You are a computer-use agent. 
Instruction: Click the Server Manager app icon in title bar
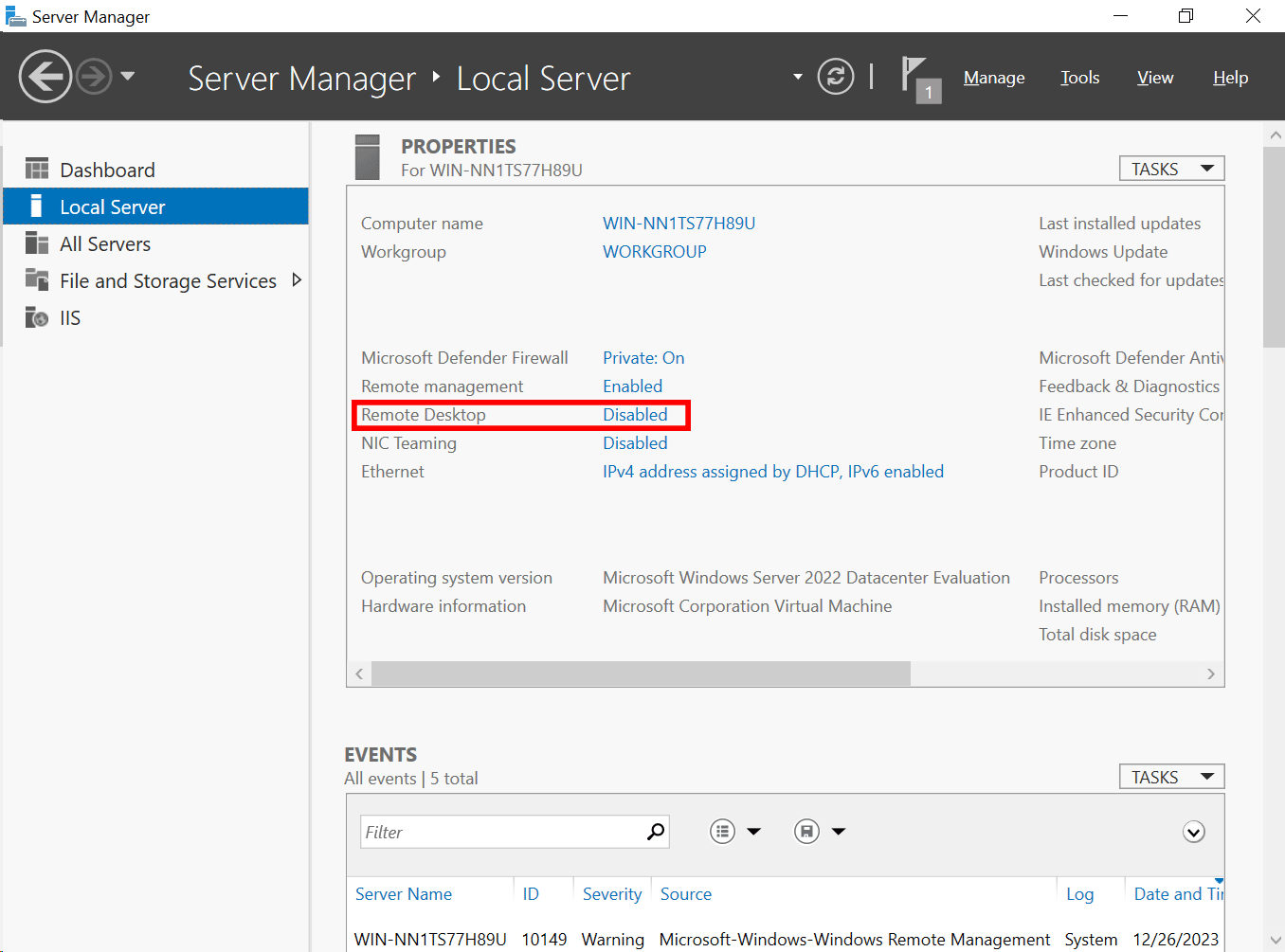click(x=15, y=16)
